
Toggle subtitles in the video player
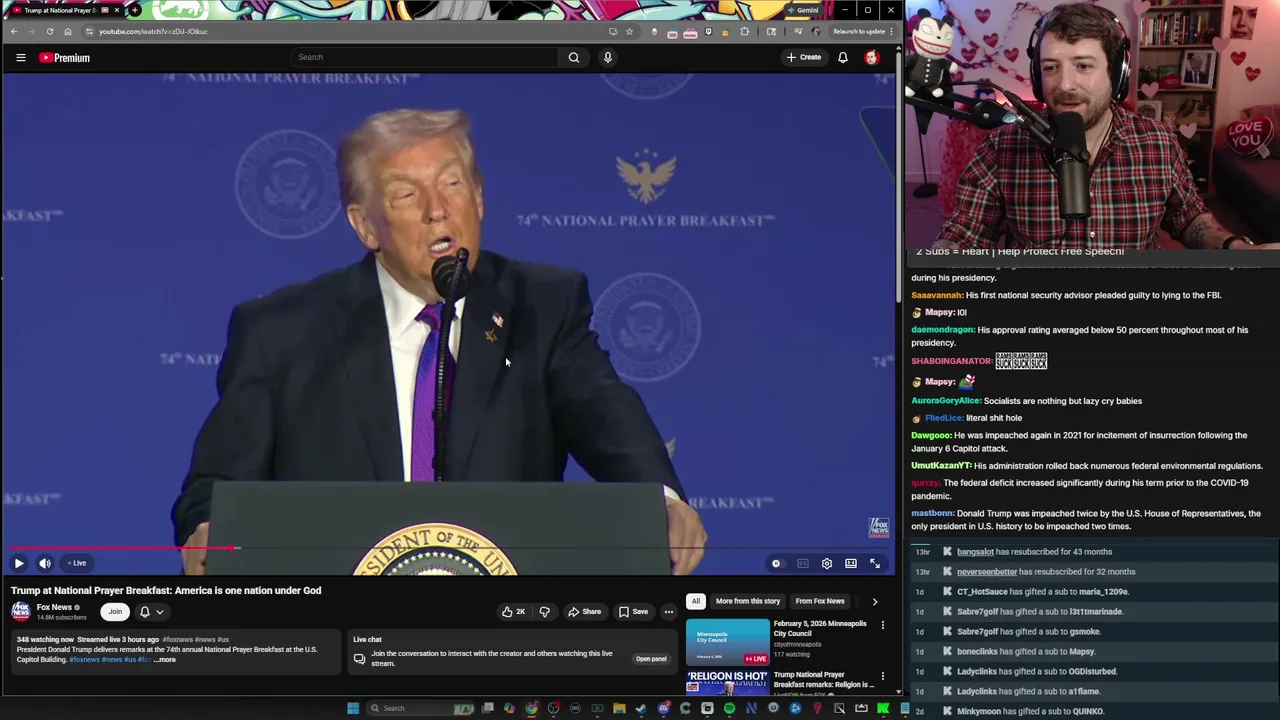(x=803, y=564)
